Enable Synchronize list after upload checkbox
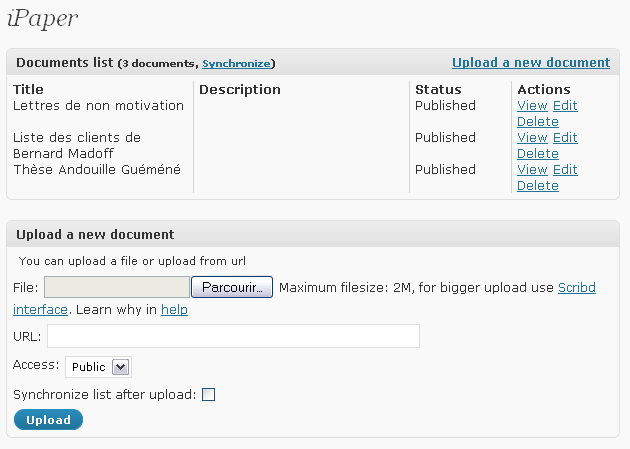Image resolution: width=630 pixels, height=449 pixels. (x=209, y=395)
